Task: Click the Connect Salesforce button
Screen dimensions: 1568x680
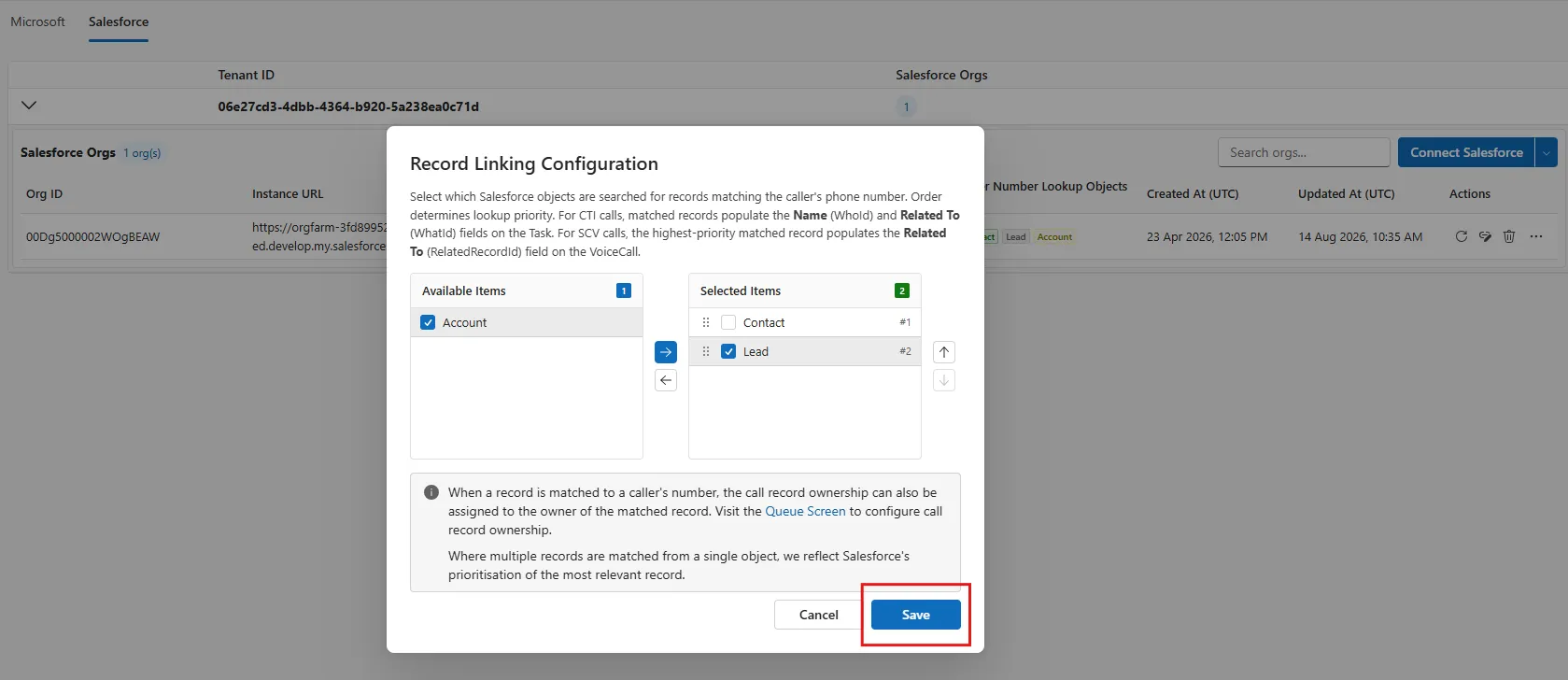Action: (x=1466, y=152)
